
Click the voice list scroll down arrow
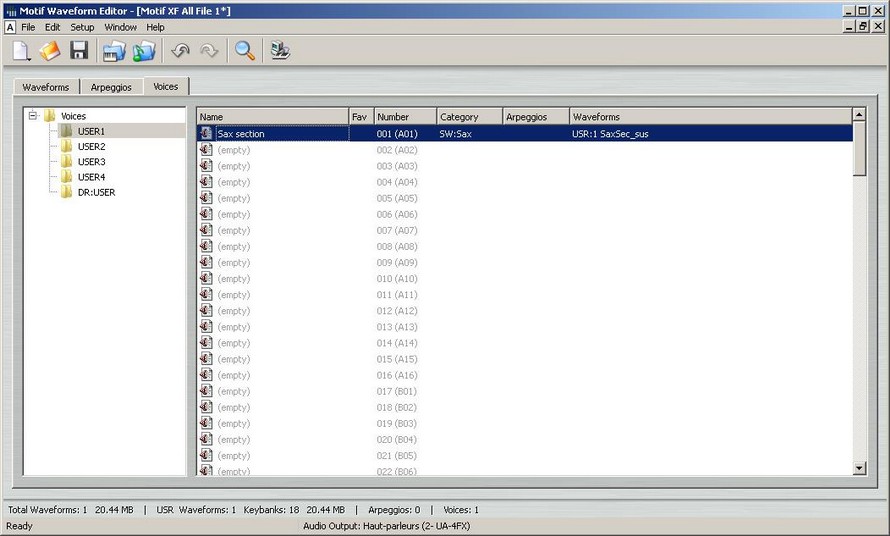click(859, 468)
